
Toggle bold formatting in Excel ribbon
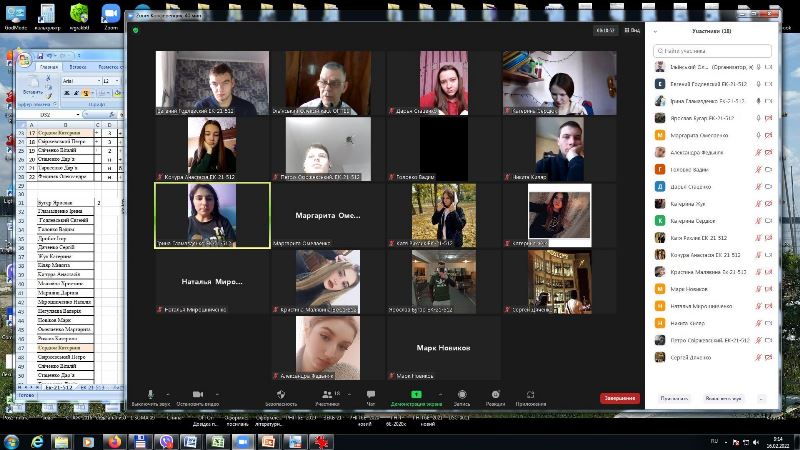click(x=66, y=91)
